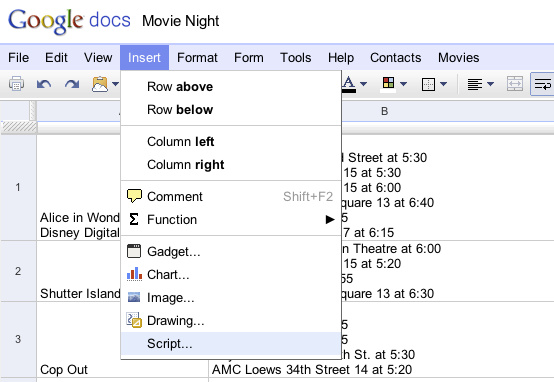Image resolution: width=554 pixels, height=382 pixels.
Task: Click the cell borders icon
Action: tap(428, 84)
